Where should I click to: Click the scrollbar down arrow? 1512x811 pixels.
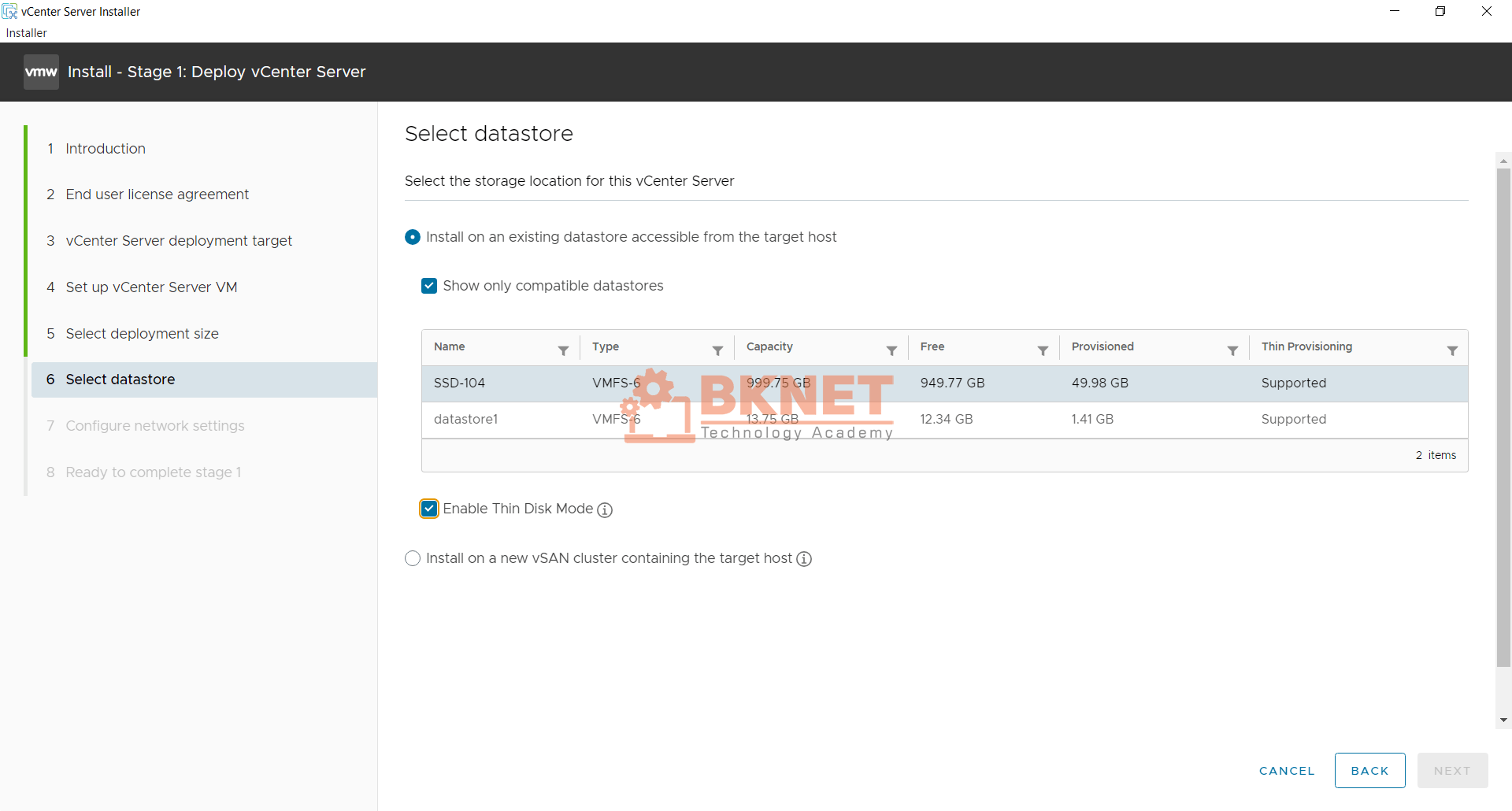(1503, 720)
